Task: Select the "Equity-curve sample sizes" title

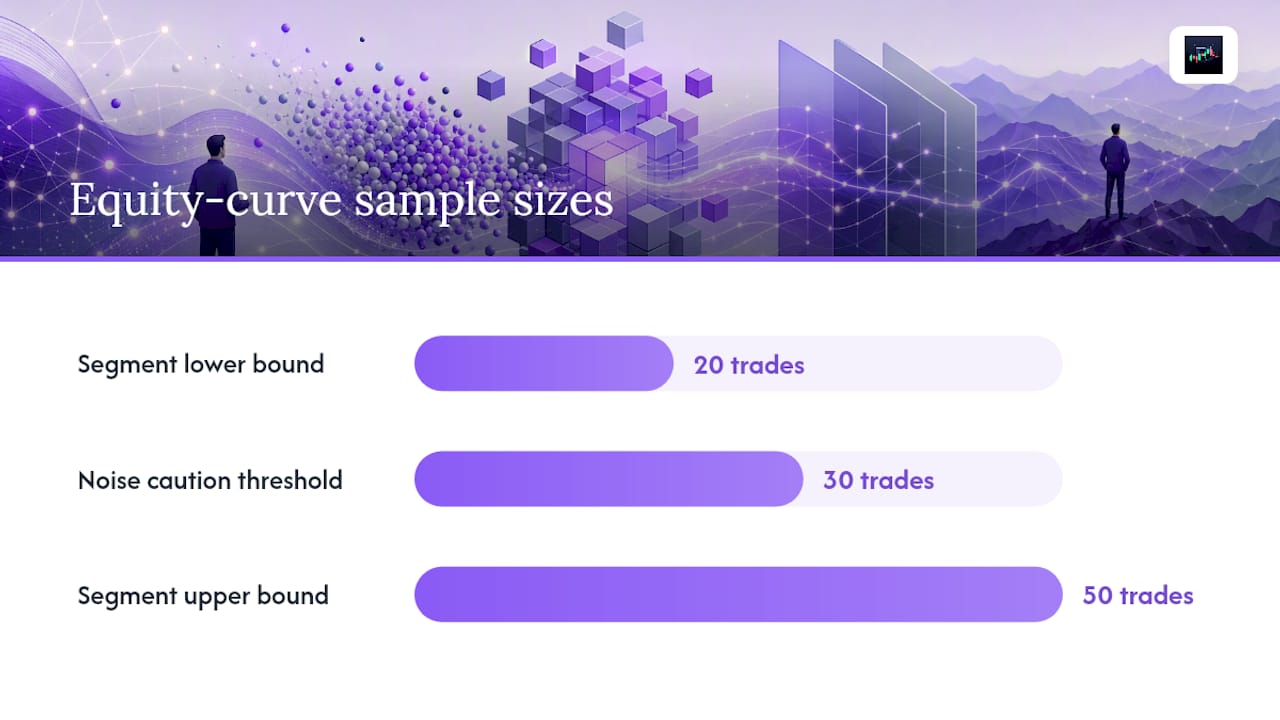Action: (x=341, y=201)
